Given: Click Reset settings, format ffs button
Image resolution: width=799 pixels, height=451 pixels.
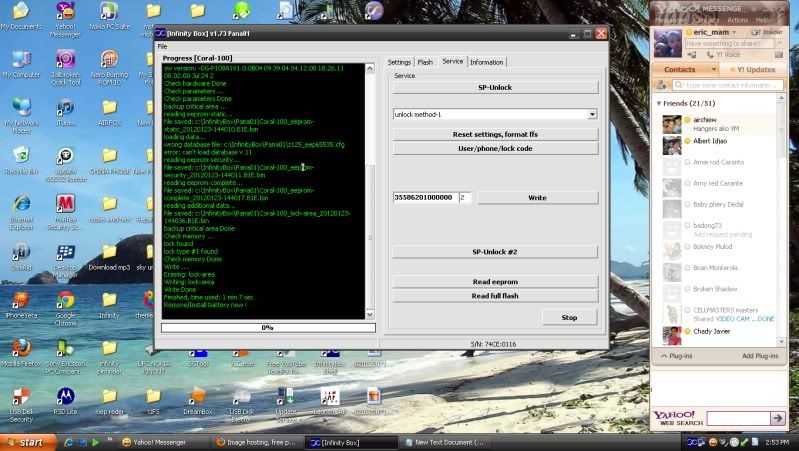Looking at the screenshot, I should click(495, 134).
